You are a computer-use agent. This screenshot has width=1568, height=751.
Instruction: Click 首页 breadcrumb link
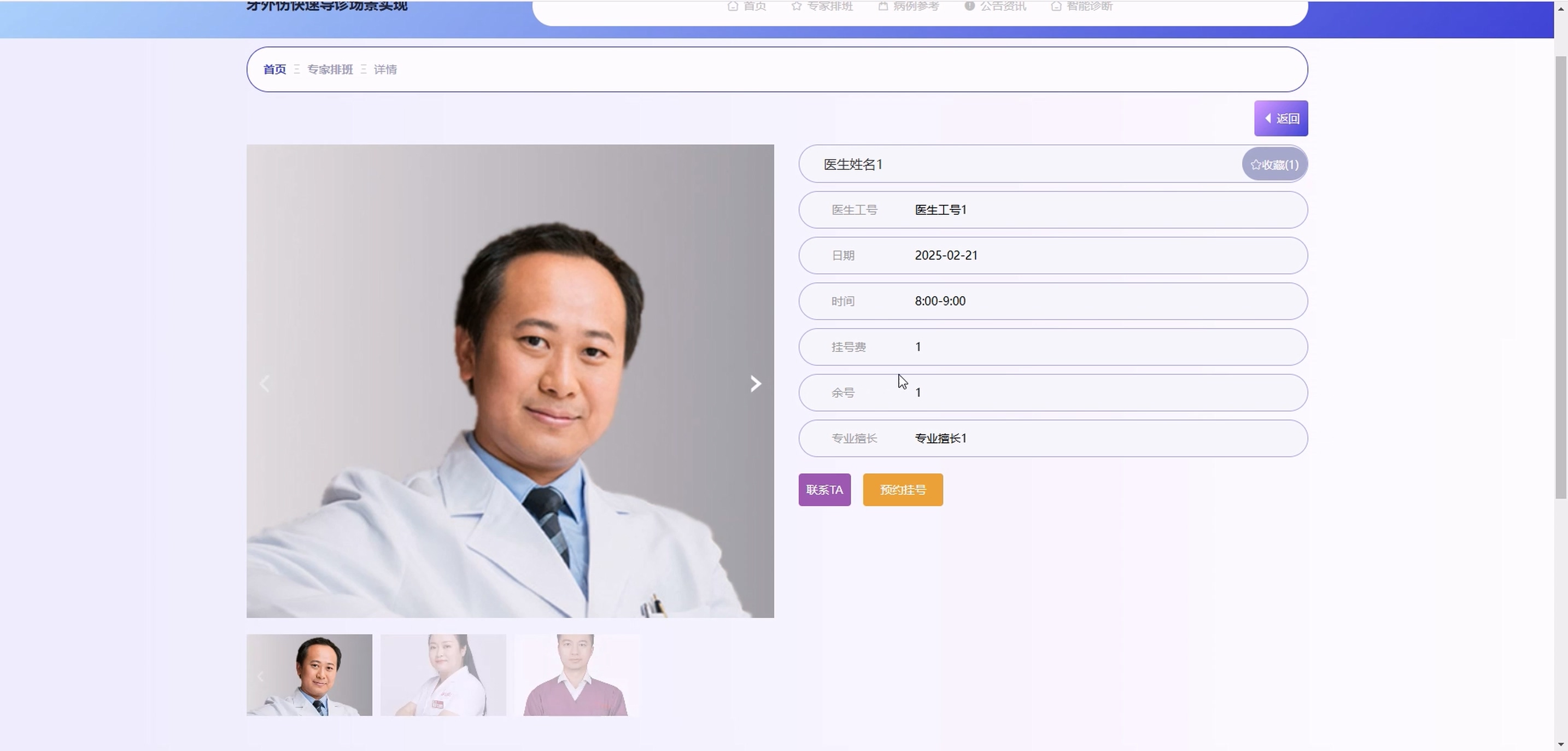[x=274, y=69]
